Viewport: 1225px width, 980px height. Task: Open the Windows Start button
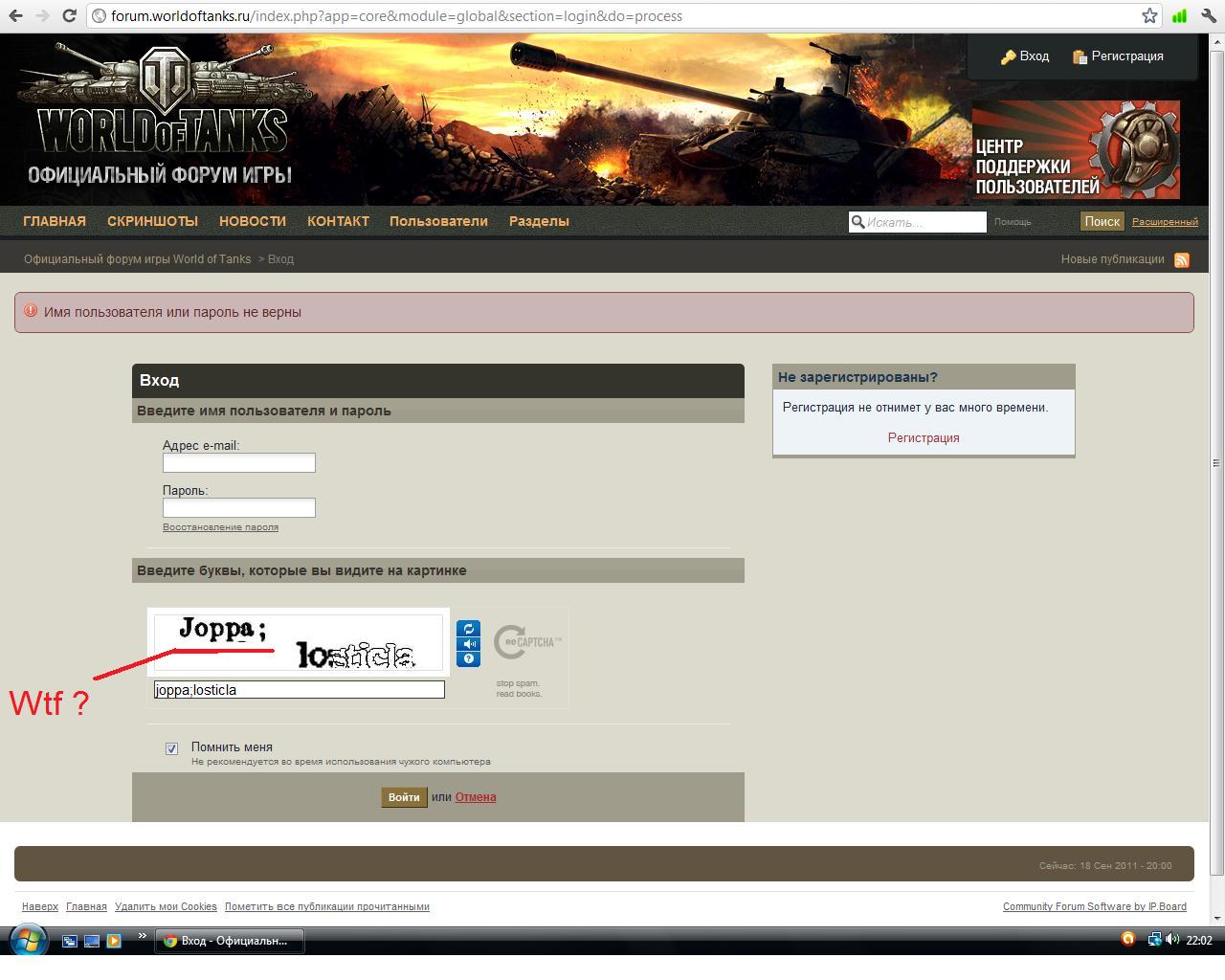[x=28, y=941]
